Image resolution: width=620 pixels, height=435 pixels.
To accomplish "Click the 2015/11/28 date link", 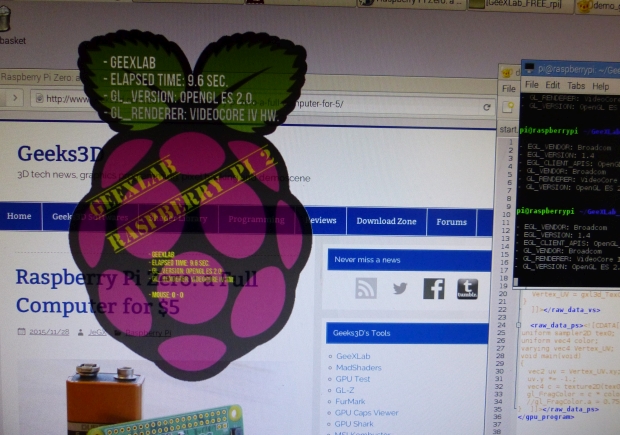I will (49, 332).
